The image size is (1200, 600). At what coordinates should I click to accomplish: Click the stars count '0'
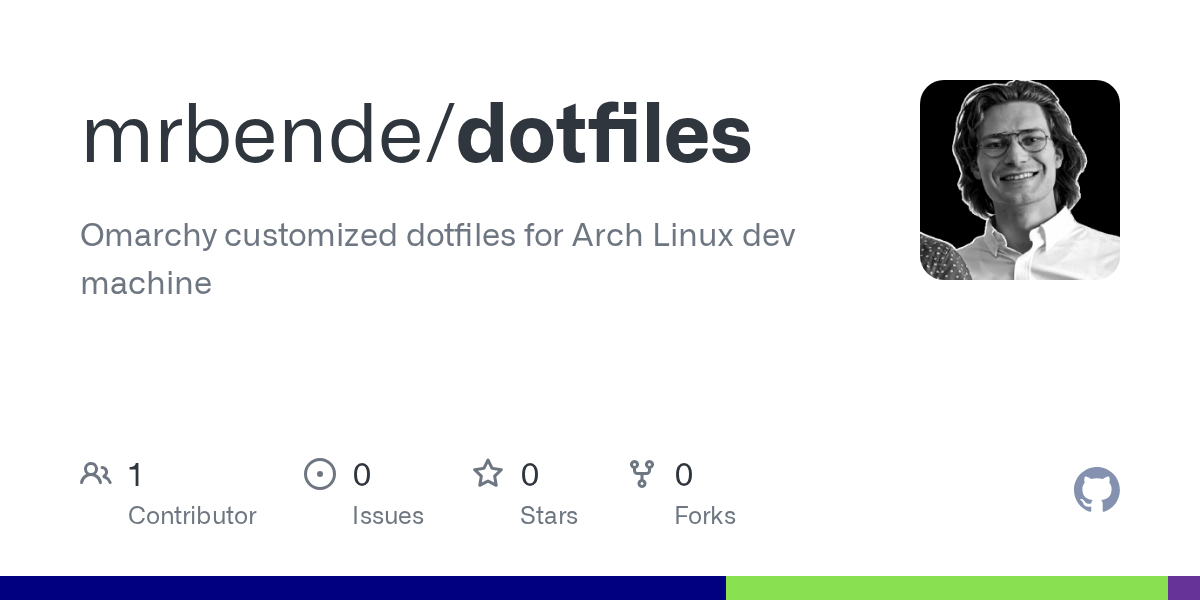pos(530,475)
